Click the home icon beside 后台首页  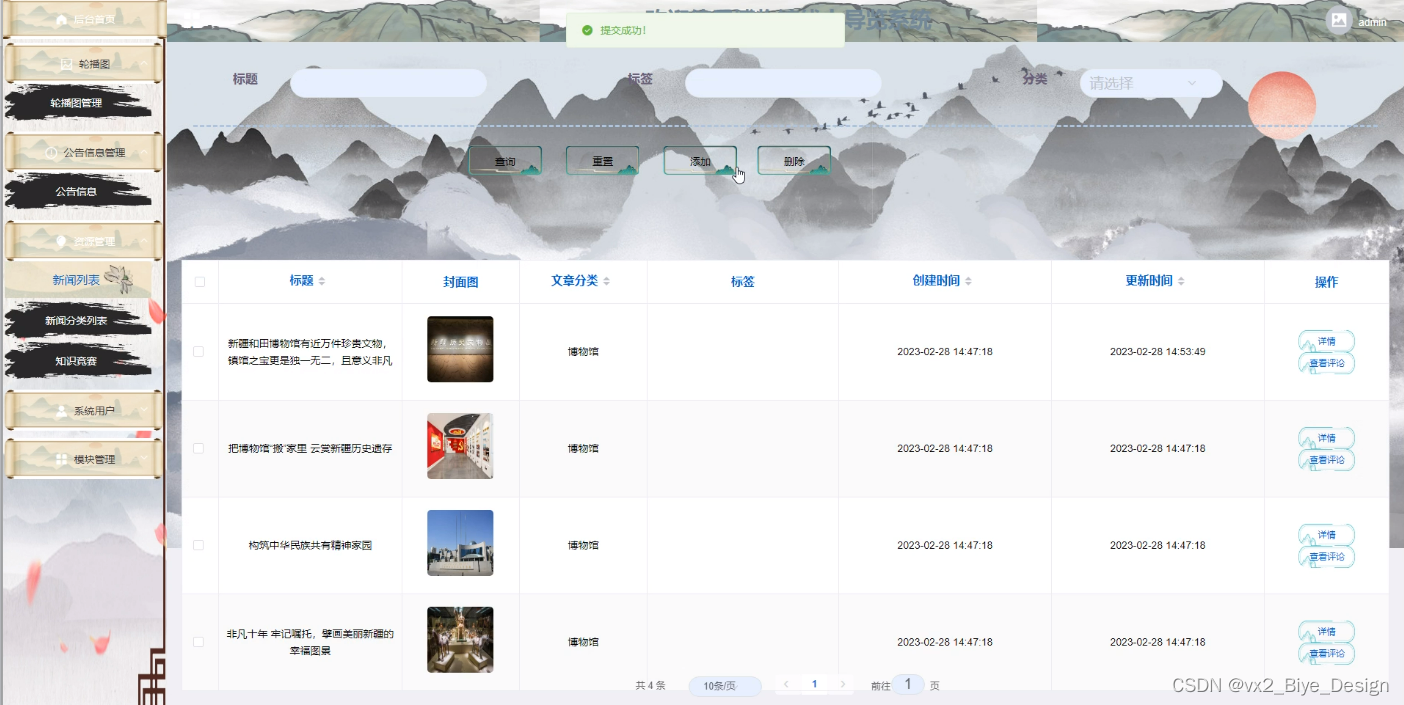pyautogui.click(x=61, y=19)
